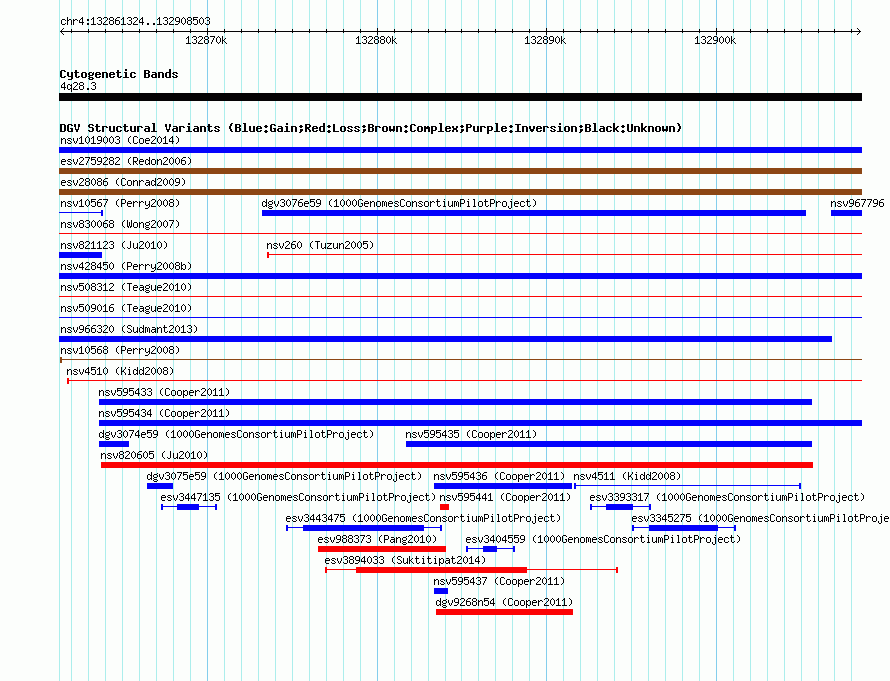Open nsv260 (Tuzun2005) variant label

320,245
